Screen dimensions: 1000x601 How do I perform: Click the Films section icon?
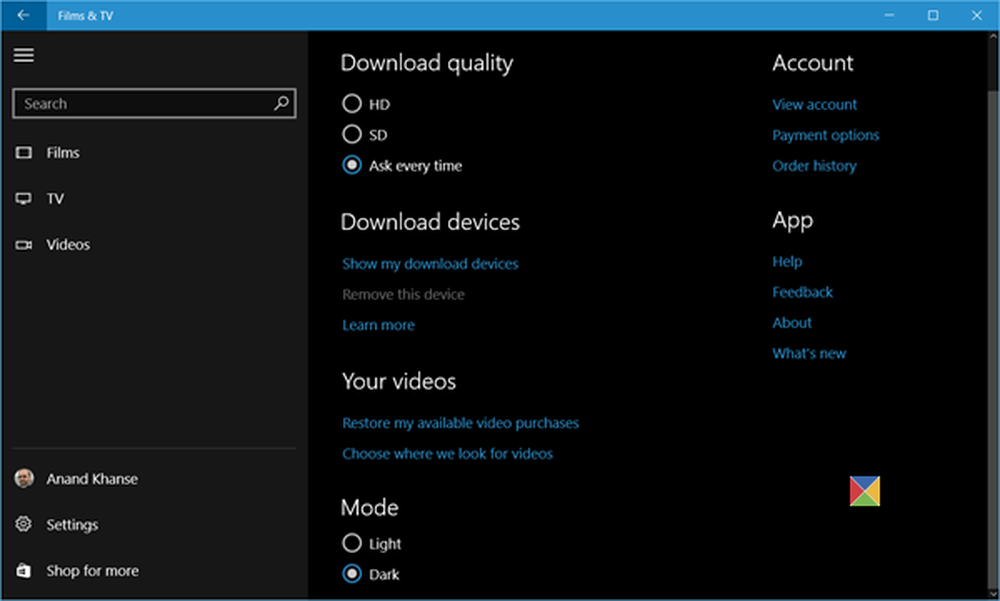pos(24,152)
